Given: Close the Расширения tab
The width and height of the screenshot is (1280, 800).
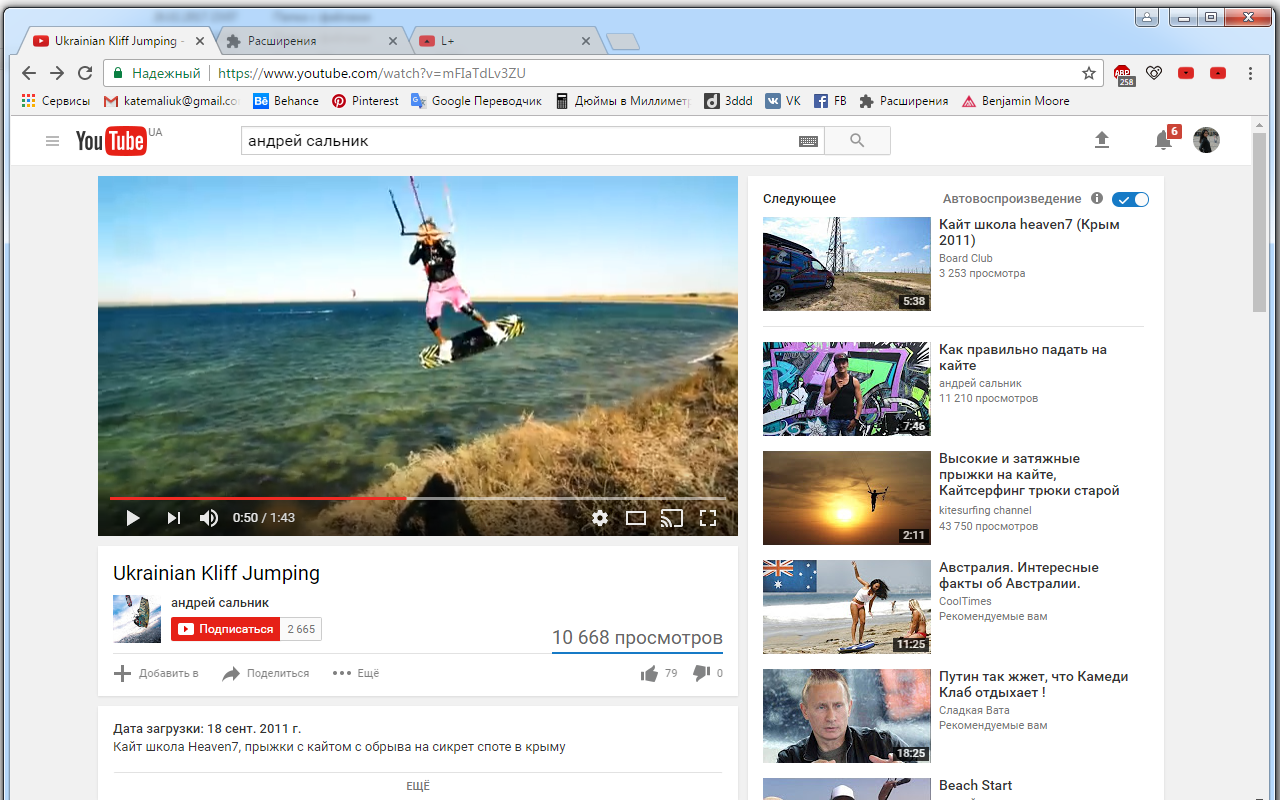Looking at the screenshot, I should coord(393,41).
